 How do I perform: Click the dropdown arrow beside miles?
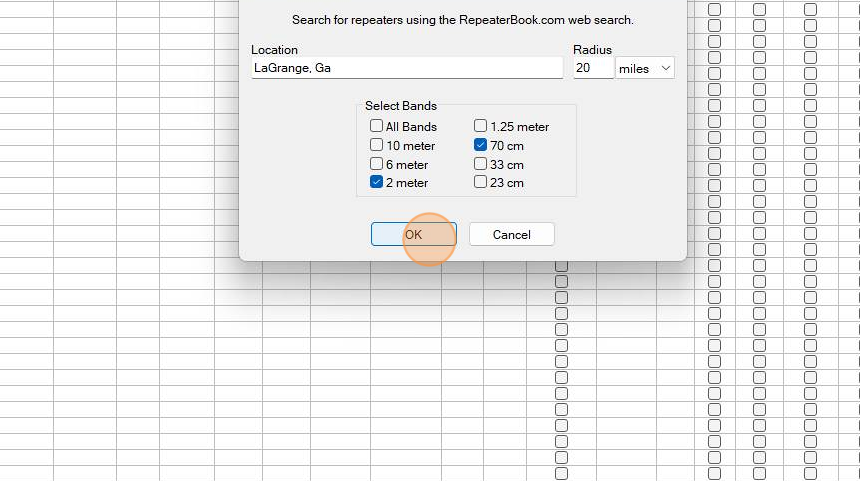pyautogui.click(x=665, y=68)
